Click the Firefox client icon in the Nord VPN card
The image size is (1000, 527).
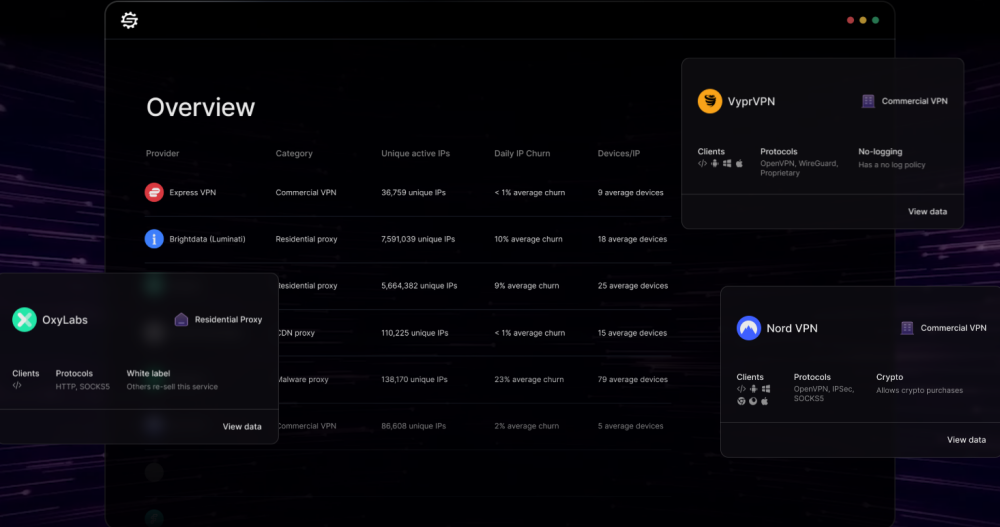point(753,401)
